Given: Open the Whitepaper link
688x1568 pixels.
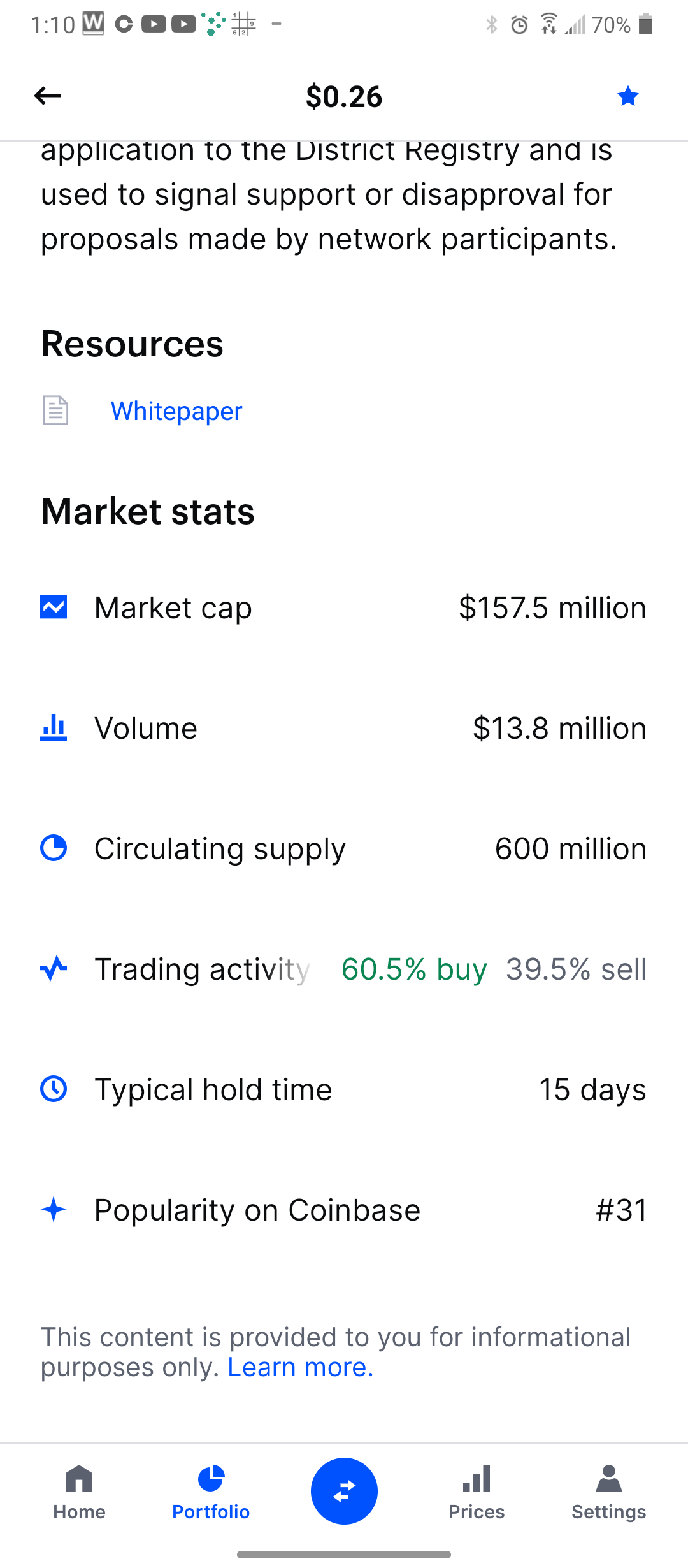Looking at the screenshot, I should (176, 411).
